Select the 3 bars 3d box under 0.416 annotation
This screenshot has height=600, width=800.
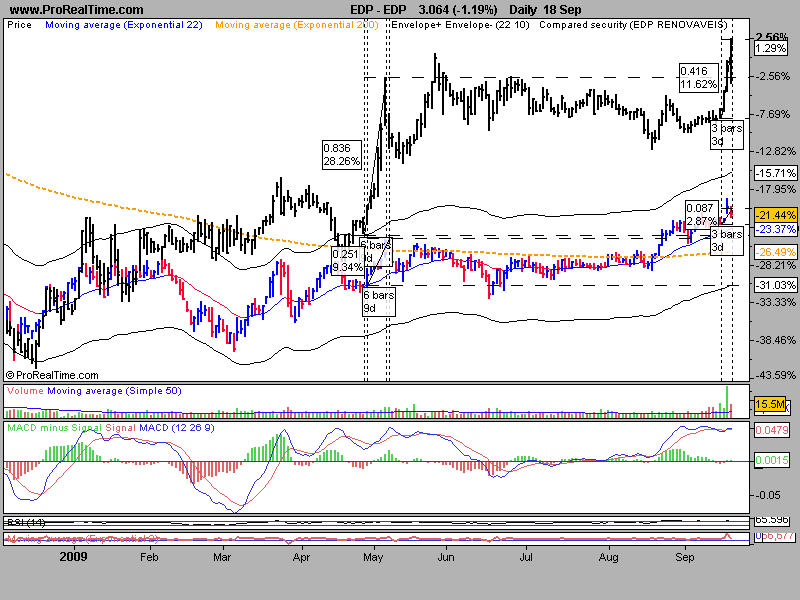click(727, 135)
